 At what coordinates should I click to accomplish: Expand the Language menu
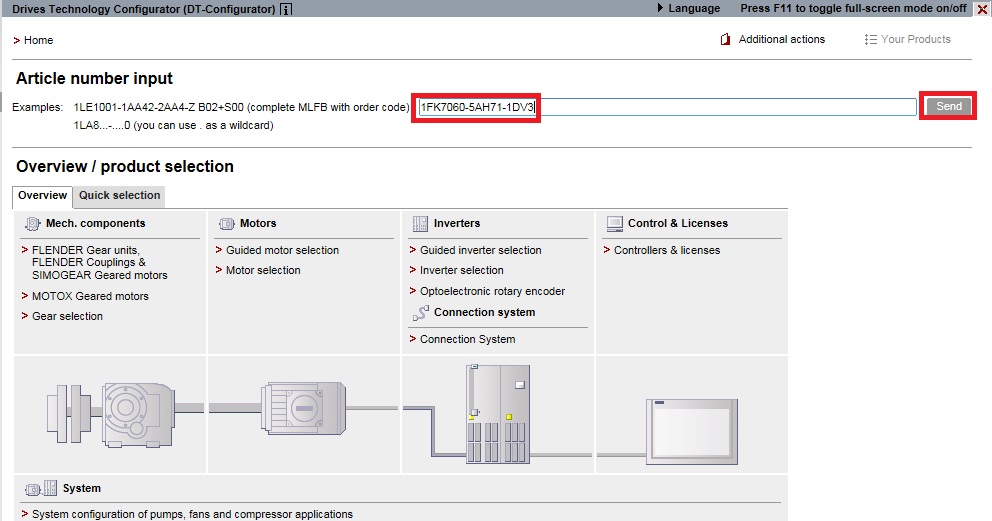(x=688, y=8)
